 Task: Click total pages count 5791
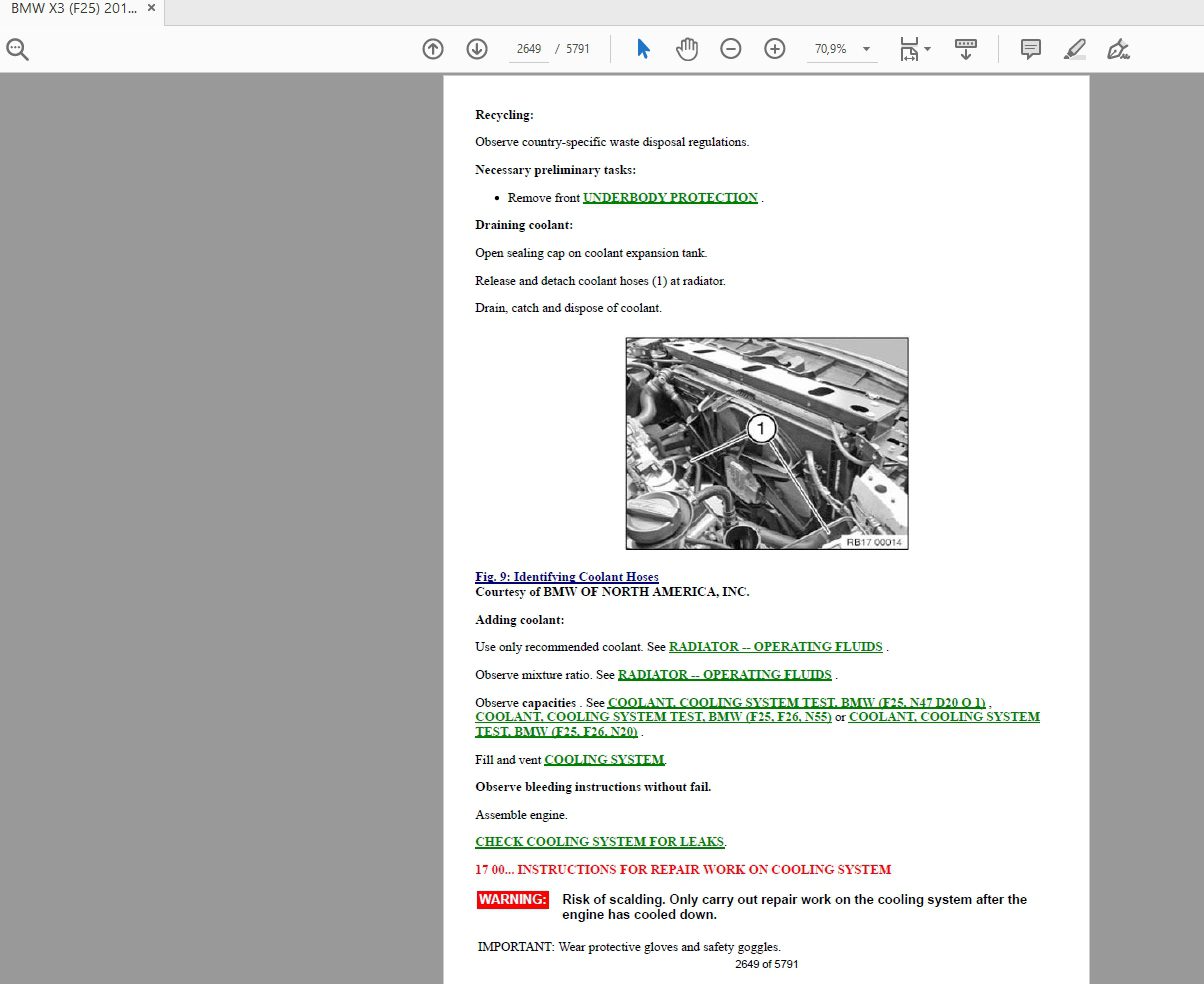coord(578,49)
